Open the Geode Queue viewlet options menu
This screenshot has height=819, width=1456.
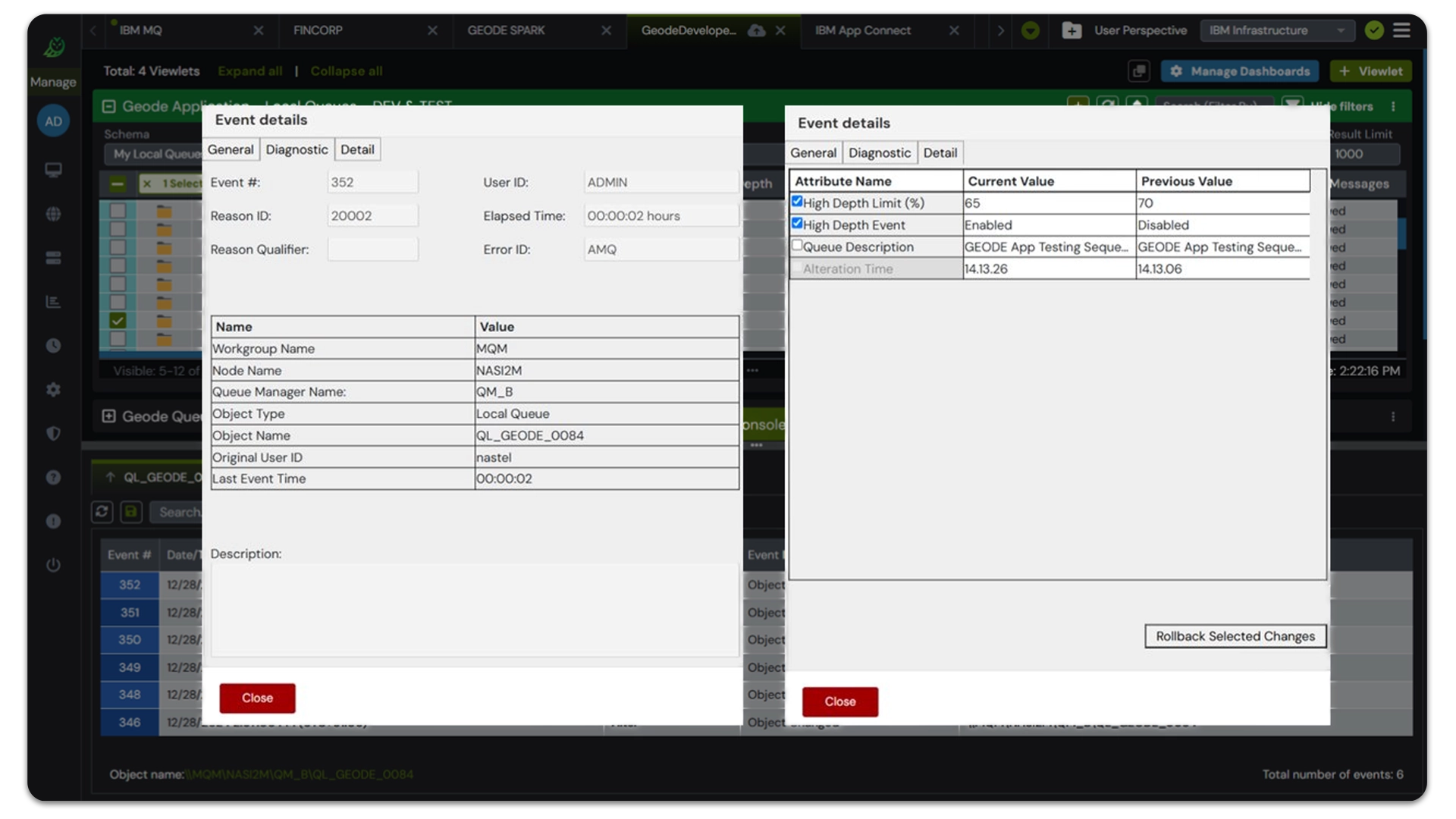1393,417
